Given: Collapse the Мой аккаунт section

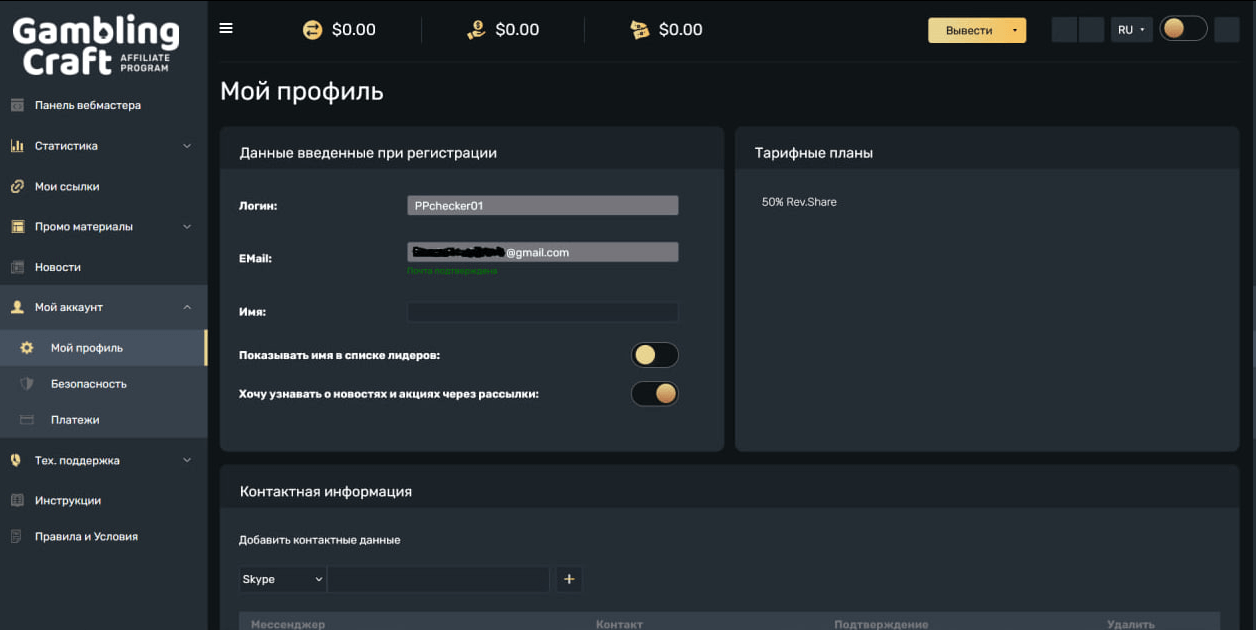Looking at the screenshot, I should 187,308.
